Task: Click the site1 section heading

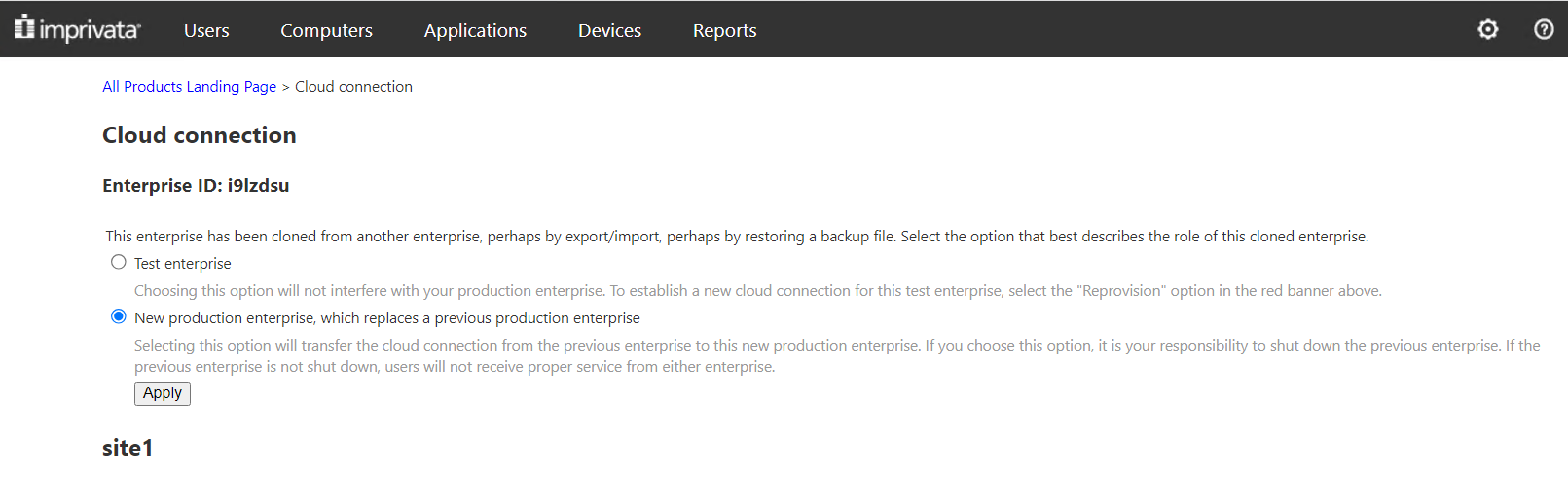Action: [x=128, y=448]
